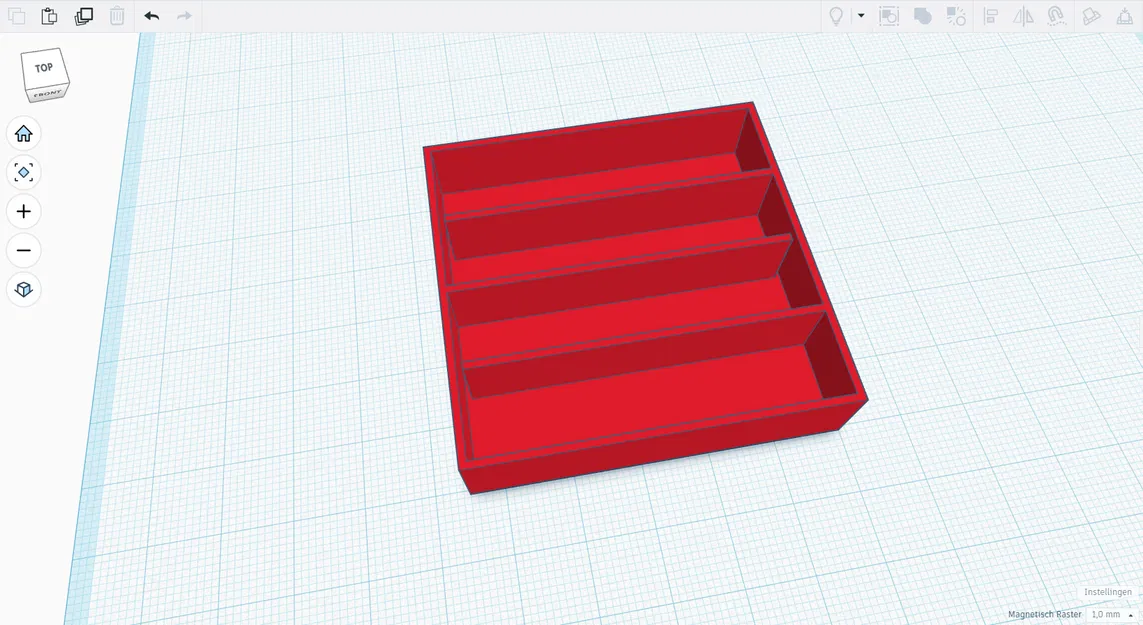Switch between perspective and orthographic view

coord(23,290)
